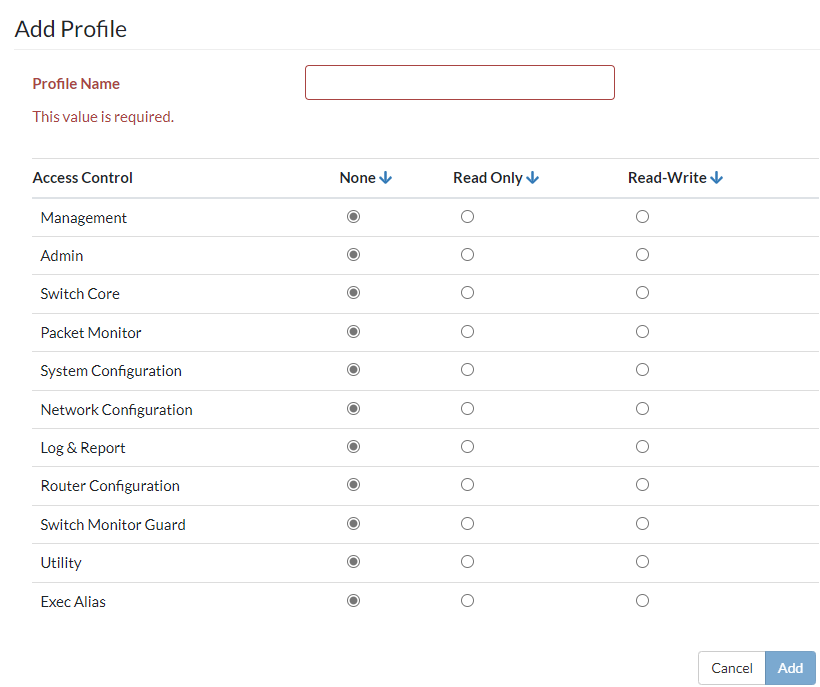Select Read-Write access for Log & Report
Image resolution: width=820 pixels, height=687 pixels.
click(x=642, y=446)
